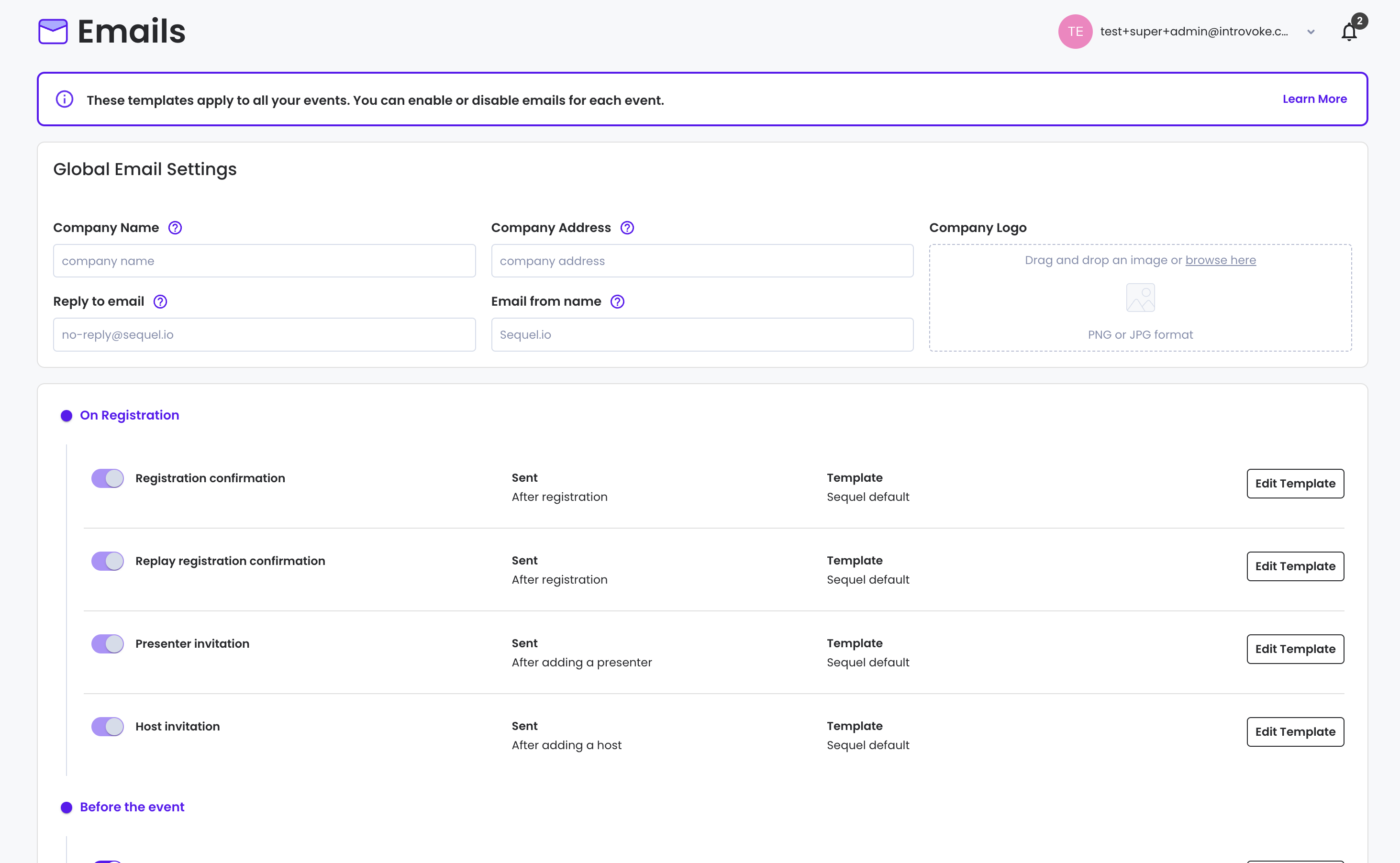Click 'After adding a host' text
Viewport: 1400px width, 863px height.
566,745
